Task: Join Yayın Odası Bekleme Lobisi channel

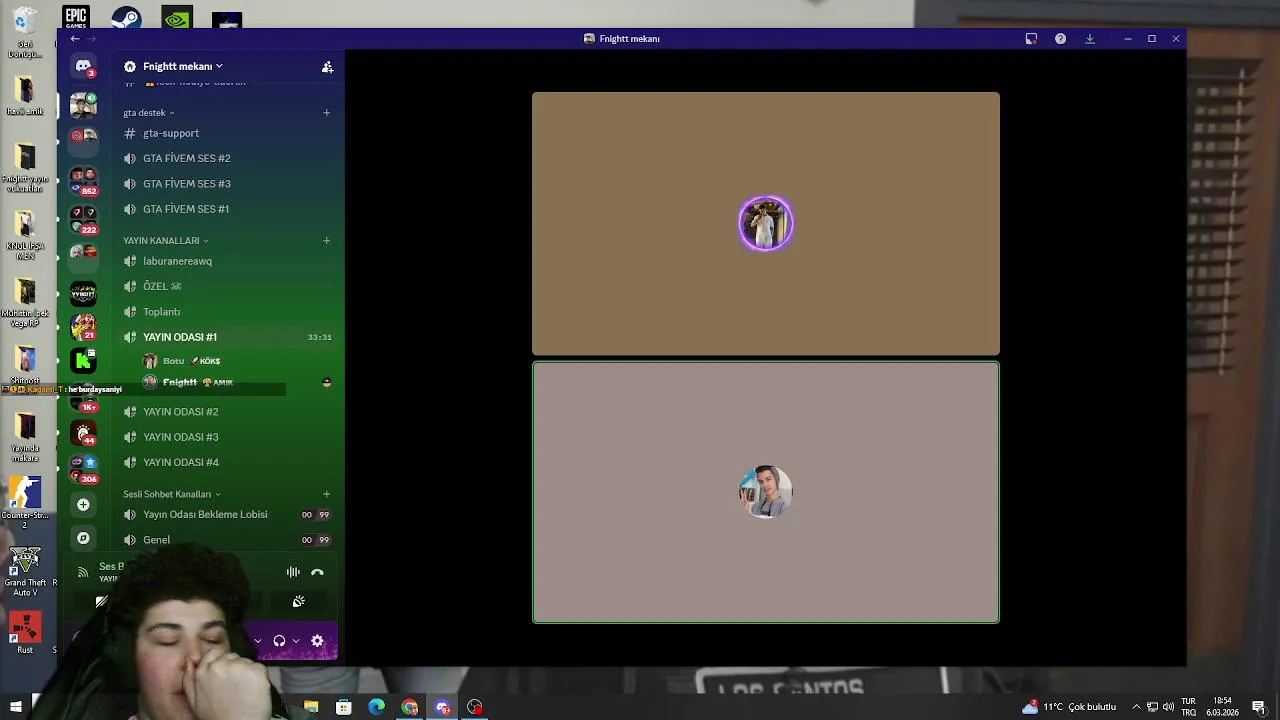Action: click(x=227, y=514)
